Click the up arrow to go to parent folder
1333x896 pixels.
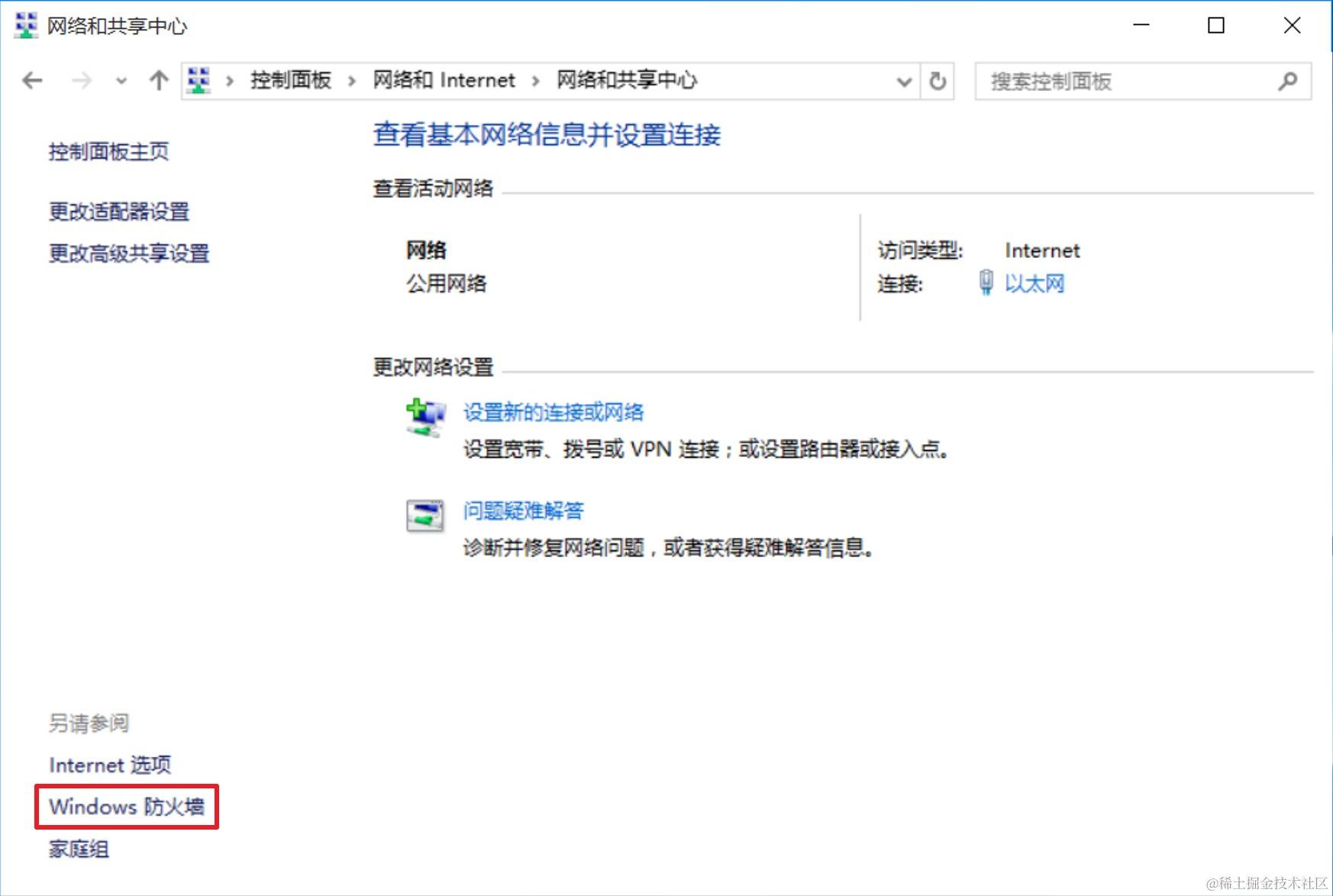point(158,80)
